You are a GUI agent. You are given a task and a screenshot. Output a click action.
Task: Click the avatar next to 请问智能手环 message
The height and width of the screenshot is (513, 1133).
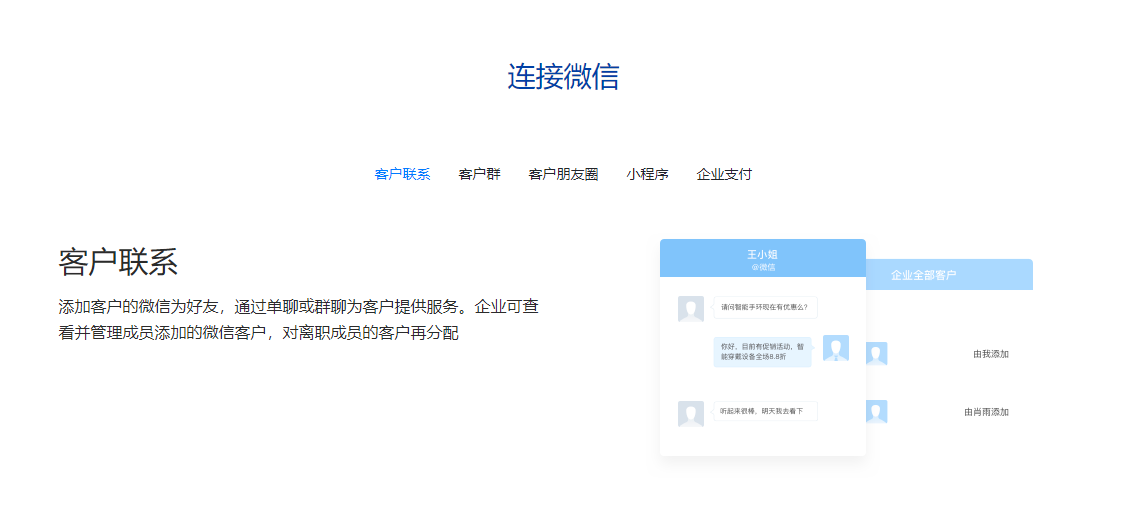coord(691,309)
